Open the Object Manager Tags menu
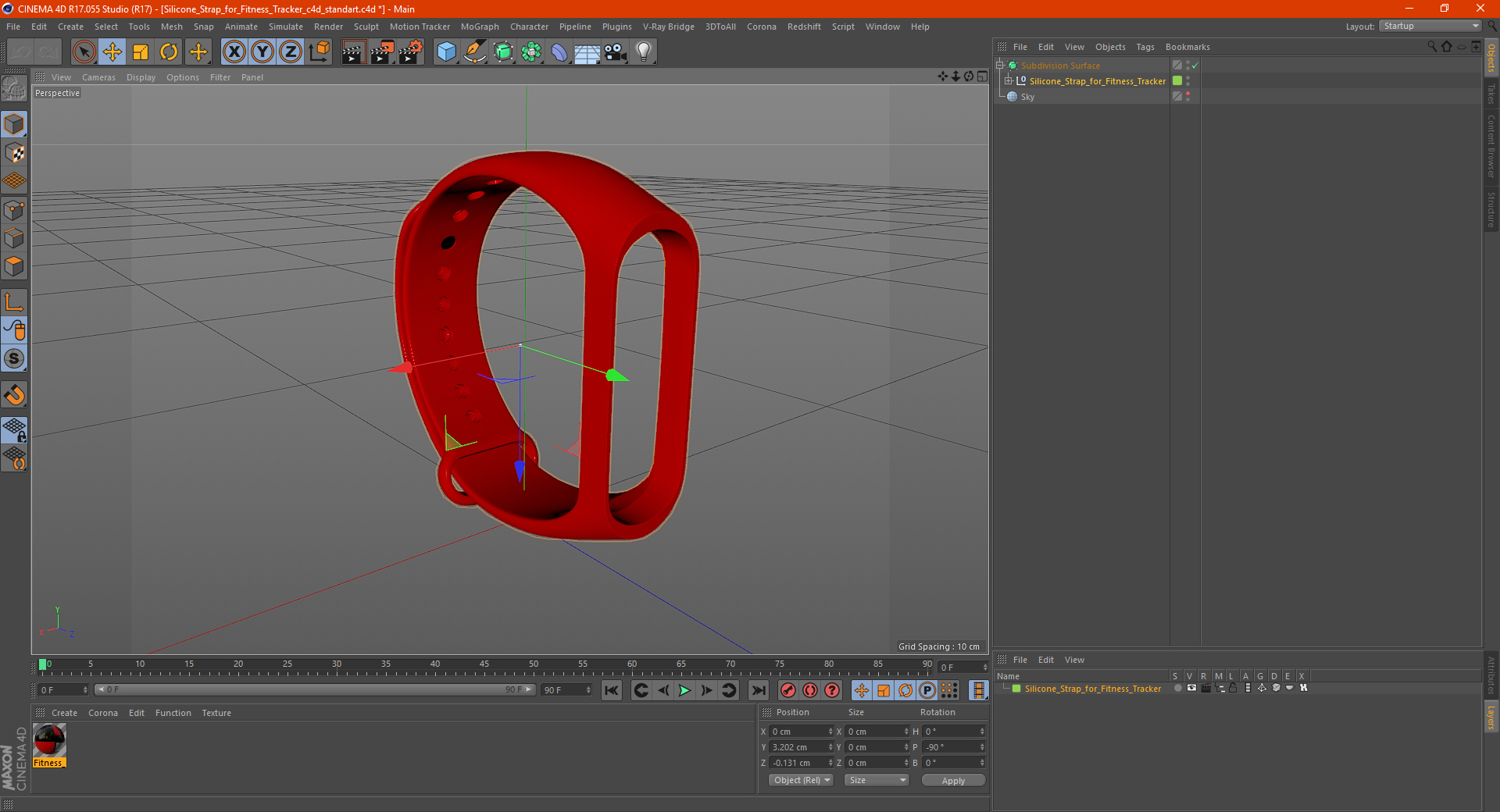 pos(1145,47)
